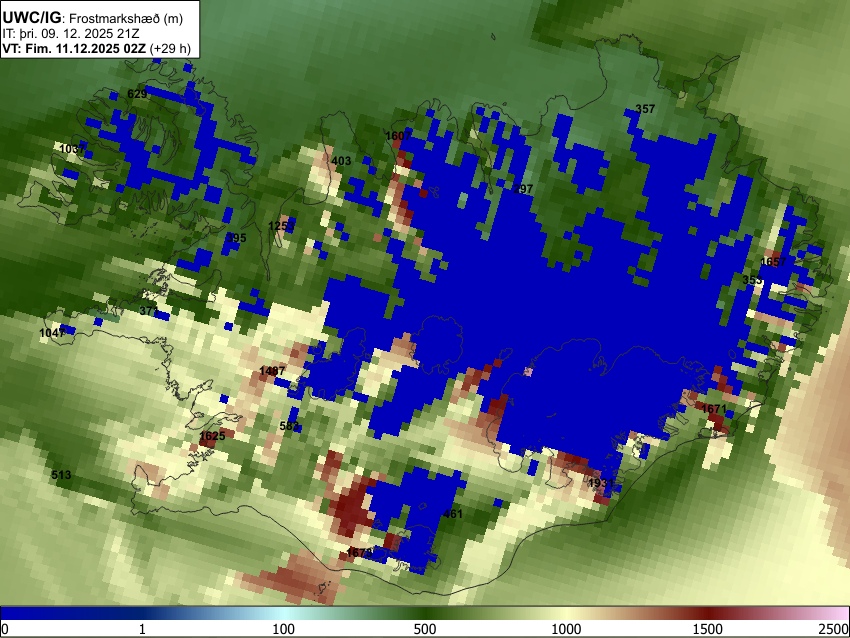
Task: Click the 395 value label
Action: pos(236,238)
